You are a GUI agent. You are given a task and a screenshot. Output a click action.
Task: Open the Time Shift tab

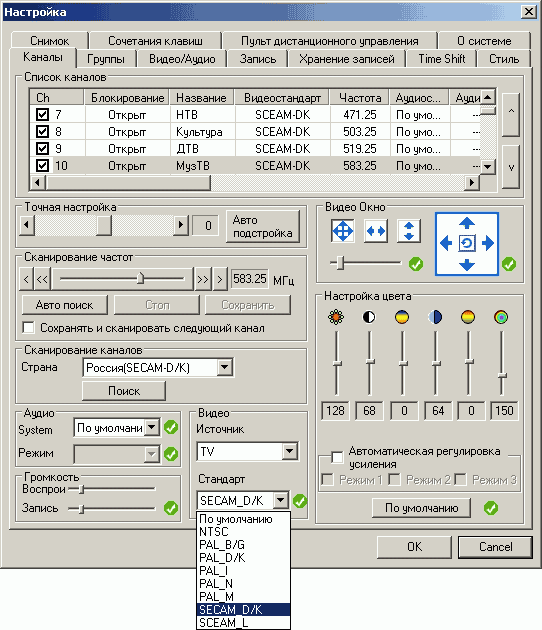[442, 59]
